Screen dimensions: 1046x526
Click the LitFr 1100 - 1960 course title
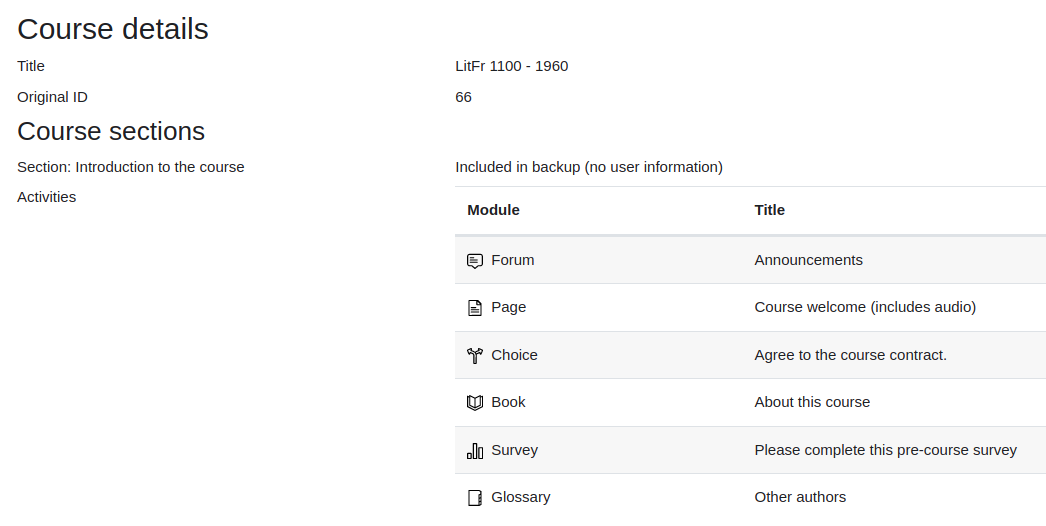point(512,66)
